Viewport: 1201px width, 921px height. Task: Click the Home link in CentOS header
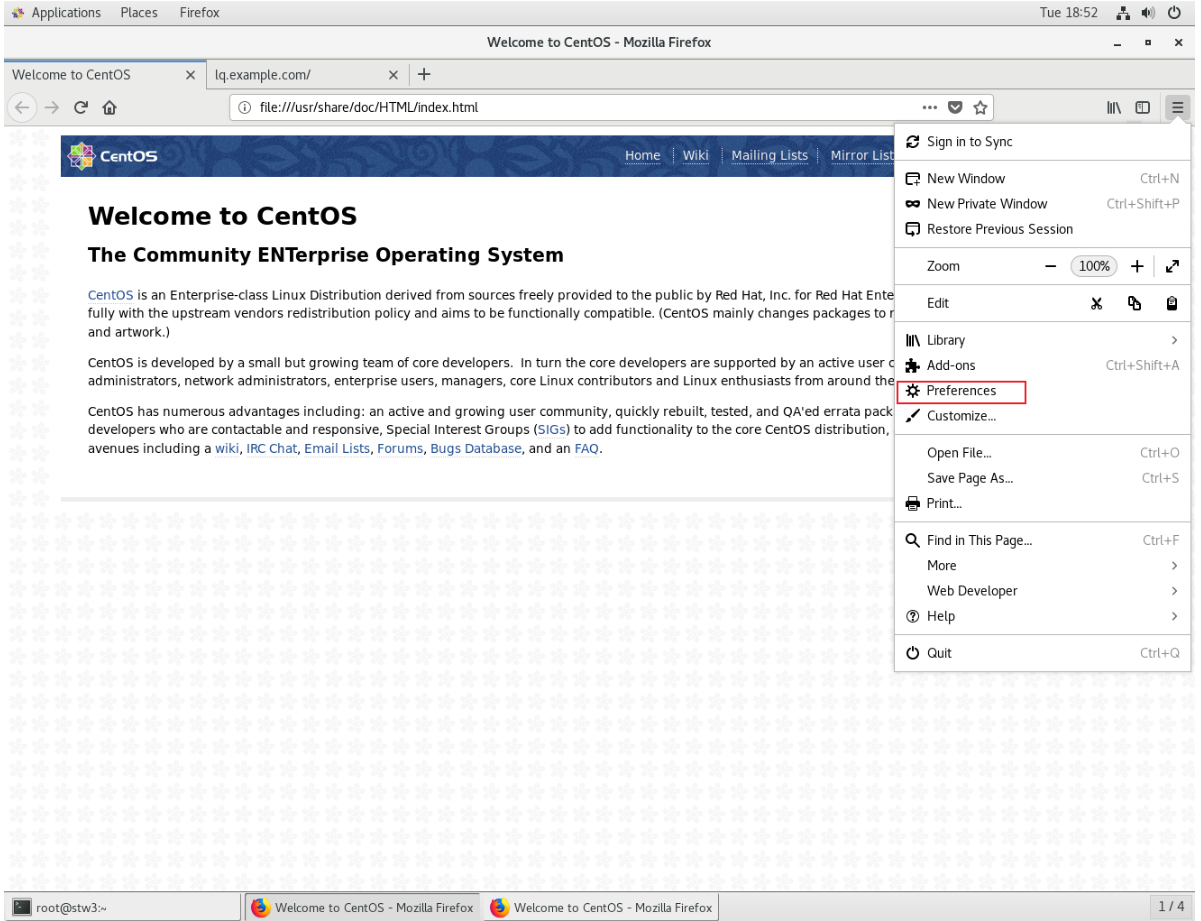643,155
